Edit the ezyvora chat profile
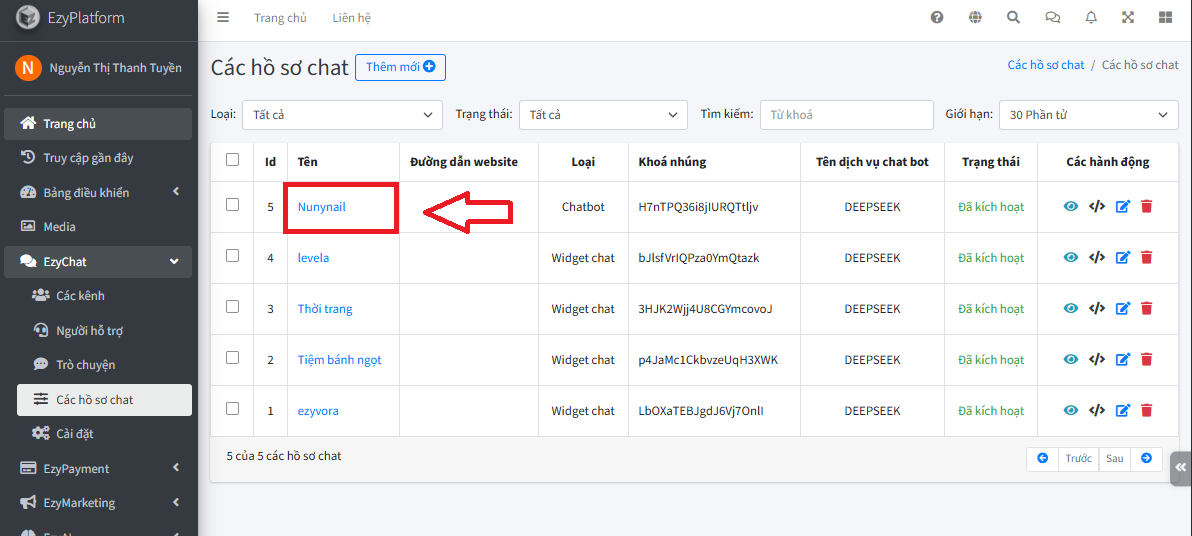Screen dimensions: 1192x536 [x=1123, y=411]
